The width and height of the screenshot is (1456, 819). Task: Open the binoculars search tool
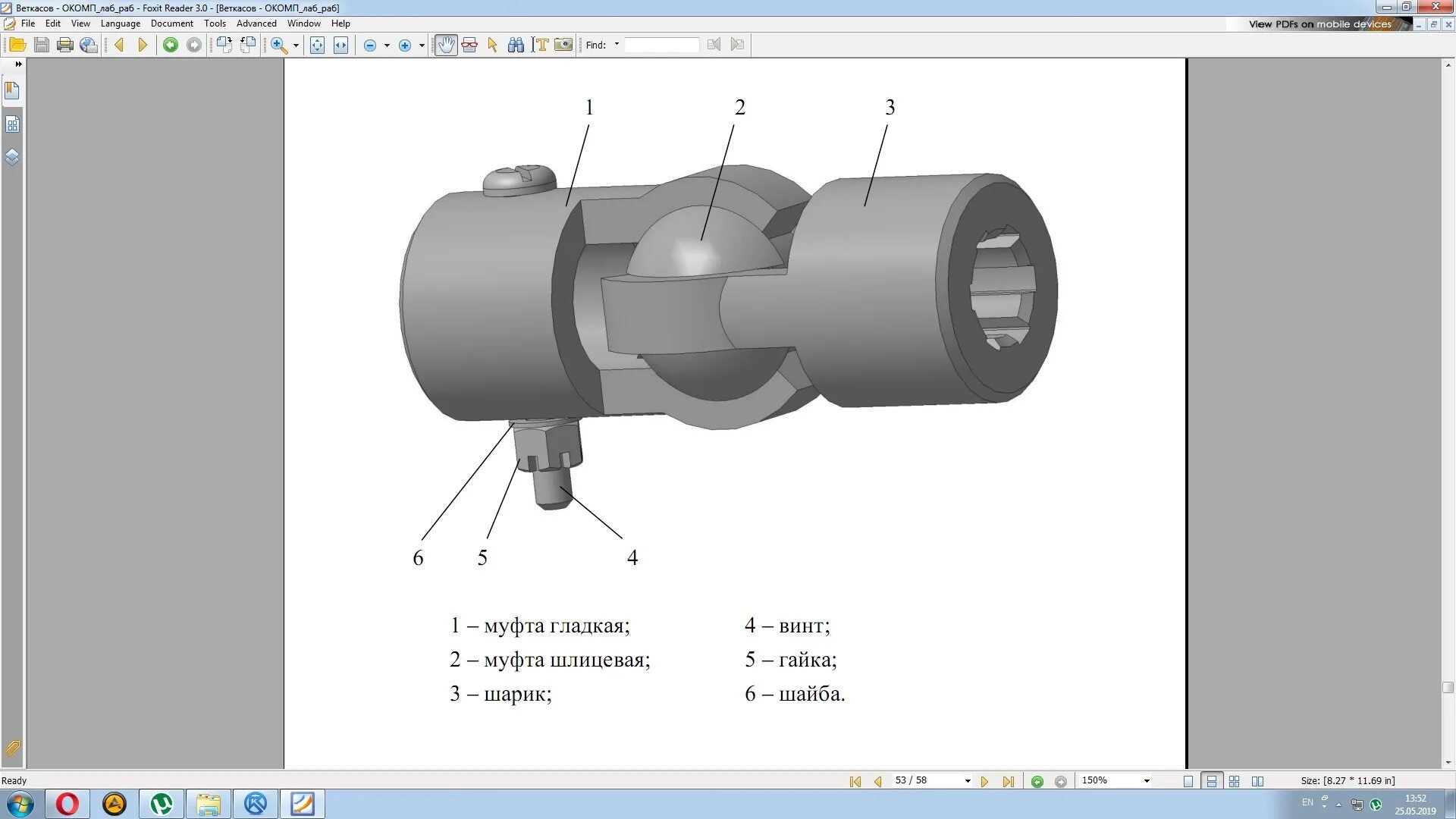(516, 45)
